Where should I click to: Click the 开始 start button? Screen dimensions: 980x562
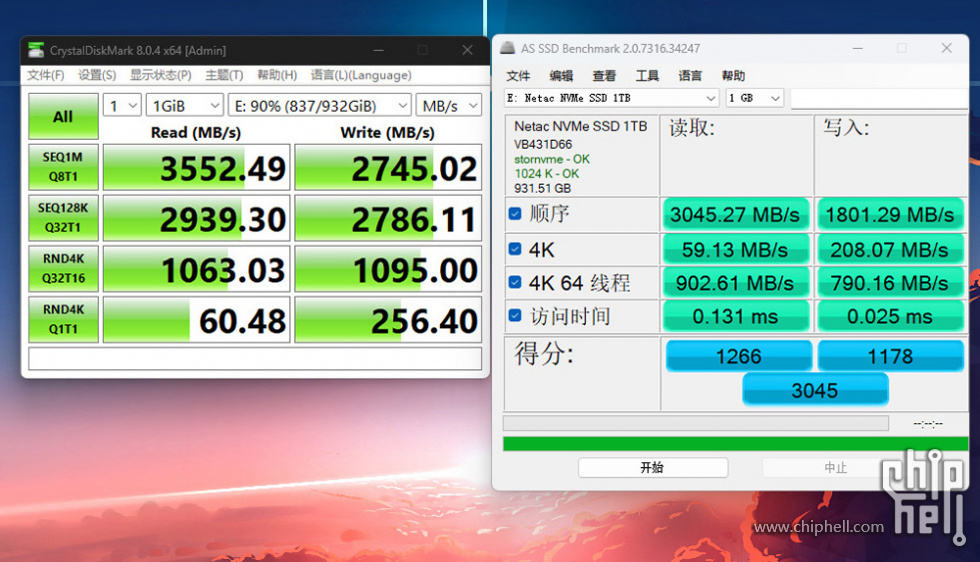pos(652,468)
